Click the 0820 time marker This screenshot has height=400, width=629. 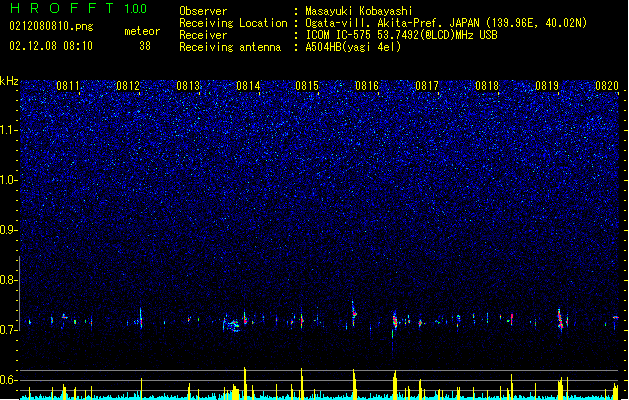tap(607, 86)
